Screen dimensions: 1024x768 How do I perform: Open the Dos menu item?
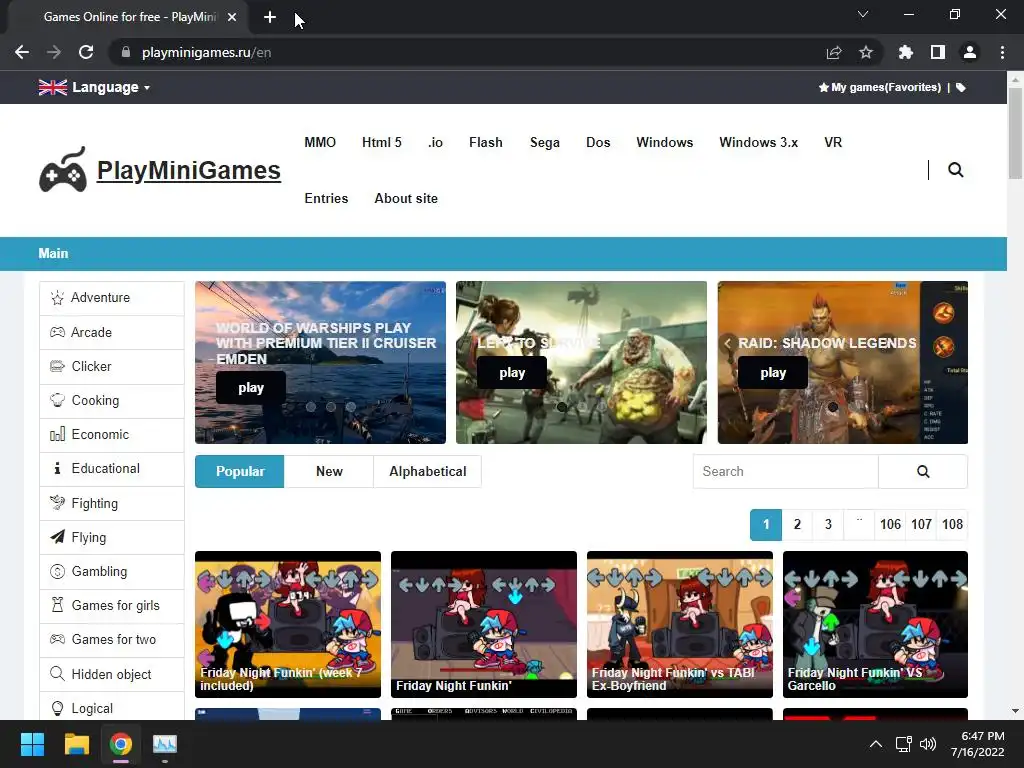pyautogui.click(x=598, y=142)
